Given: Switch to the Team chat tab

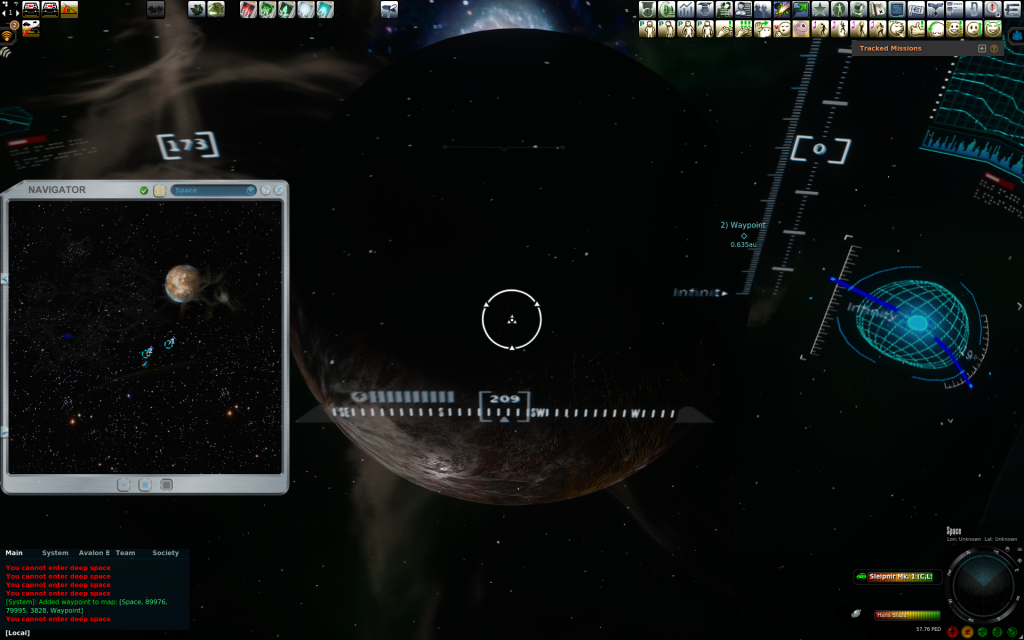Looking at the screenshot, I should (x=125, y=553).
